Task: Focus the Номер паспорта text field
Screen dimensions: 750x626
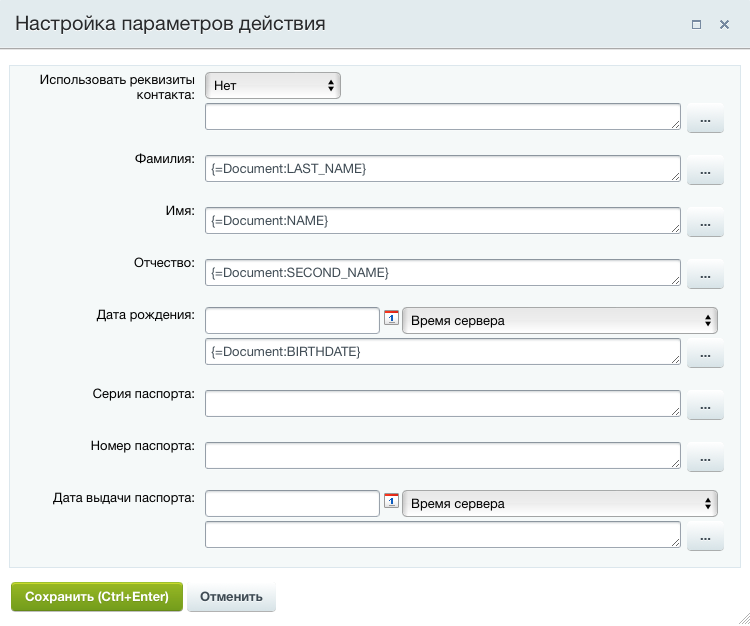Action: [x=442, y=455]
